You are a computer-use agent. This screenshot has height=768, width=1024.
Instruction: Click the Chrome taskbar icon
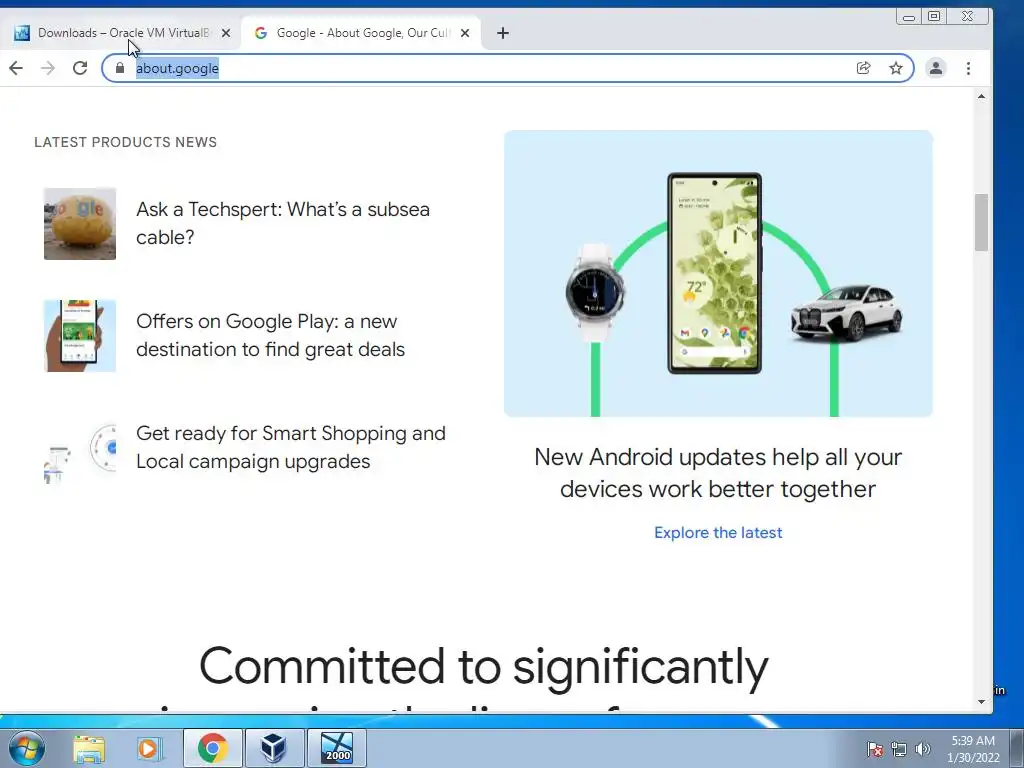(x=212, y=748)
